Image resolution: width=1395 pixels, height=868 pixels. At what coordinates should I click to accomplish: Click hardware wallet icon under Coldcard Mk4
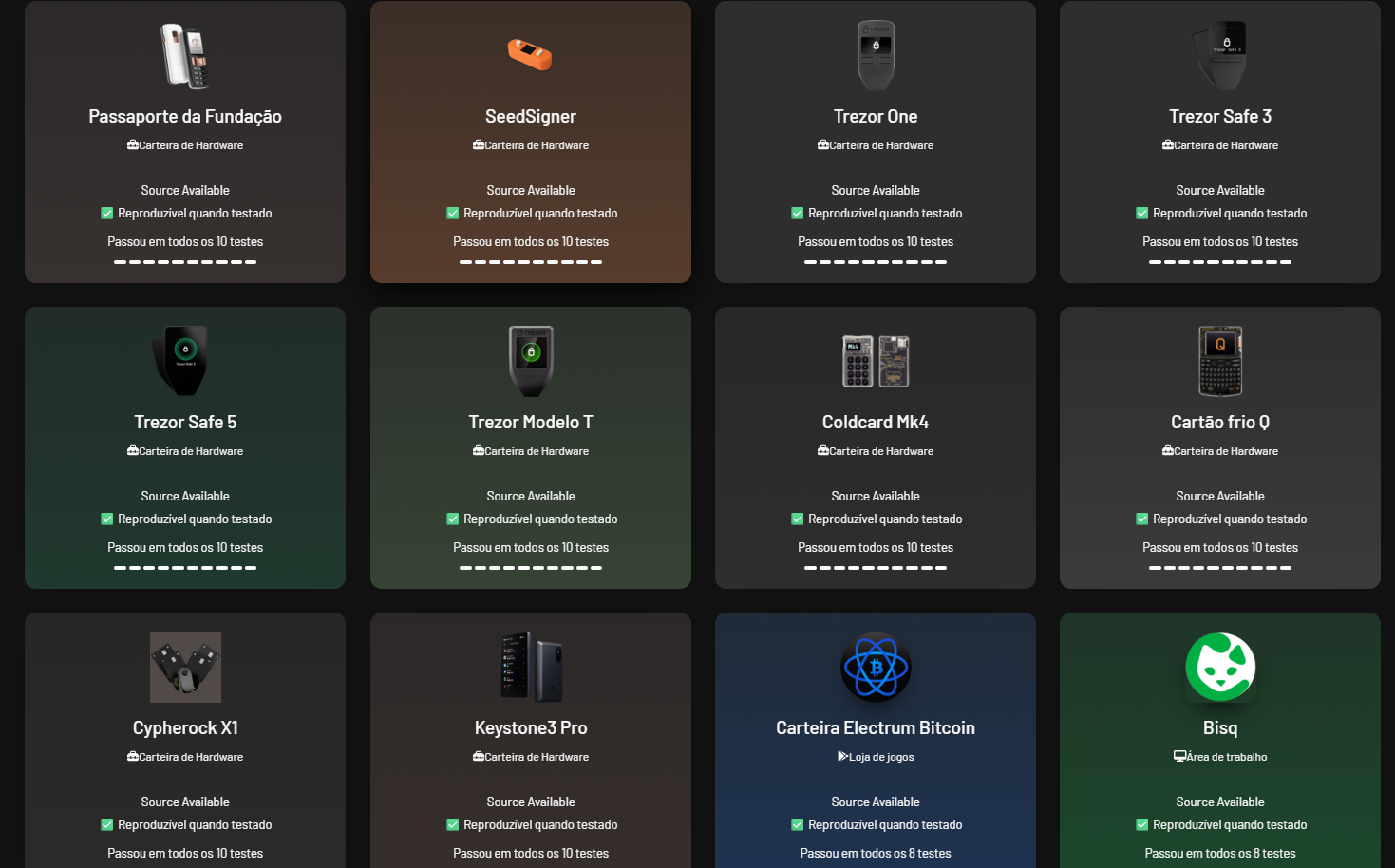(823, 451)
